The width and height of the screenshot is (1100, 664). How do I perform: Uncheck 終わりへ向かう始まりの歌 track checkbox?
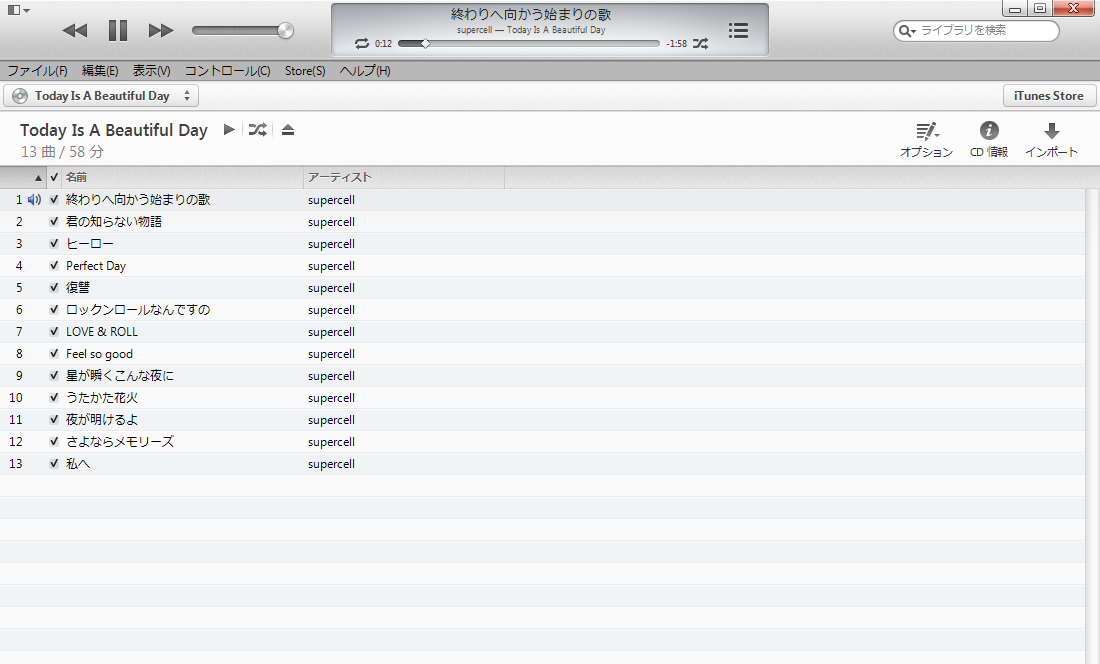[x=54, y=200]
